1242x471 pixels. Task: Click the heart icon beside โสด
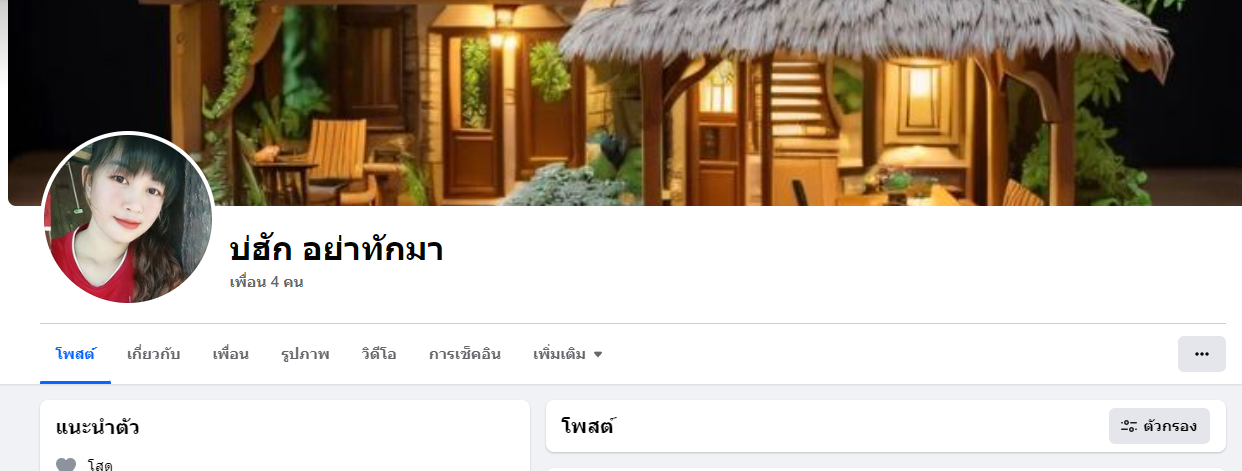point(66,465)
